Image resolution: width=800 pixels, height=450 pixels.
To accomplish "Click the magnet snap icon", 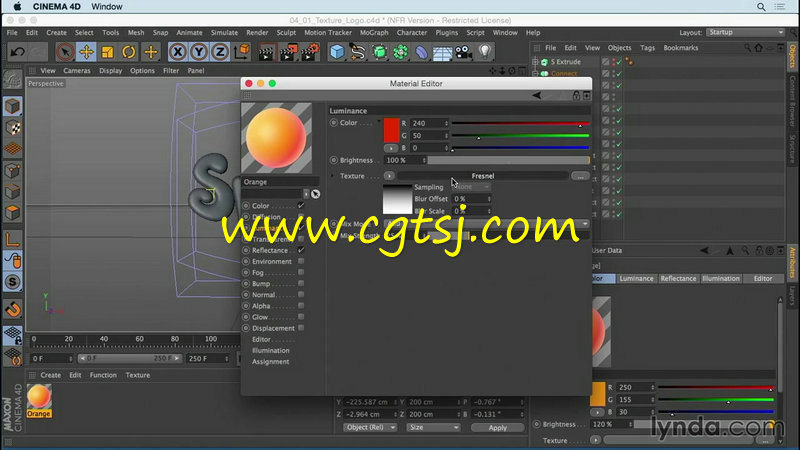I will (13, 309).
